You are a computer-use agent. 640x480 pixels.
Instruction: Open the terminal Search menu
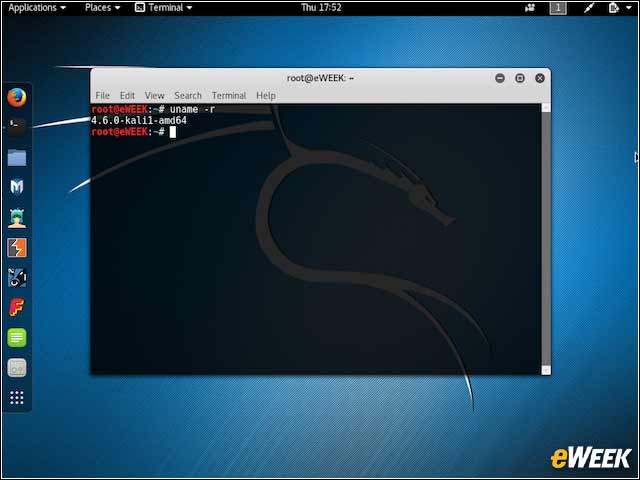[x=188, y=96]
